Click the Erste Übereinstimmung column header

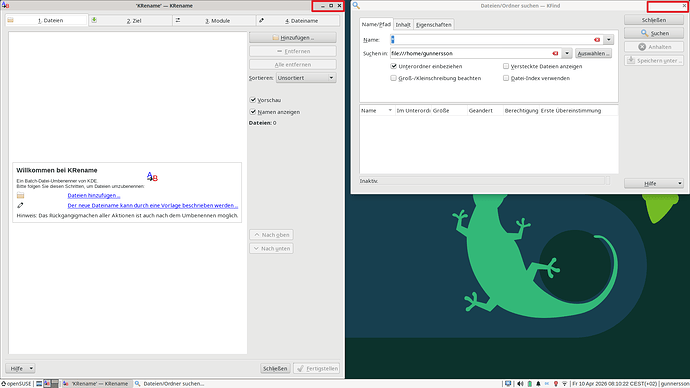(578, 110)
